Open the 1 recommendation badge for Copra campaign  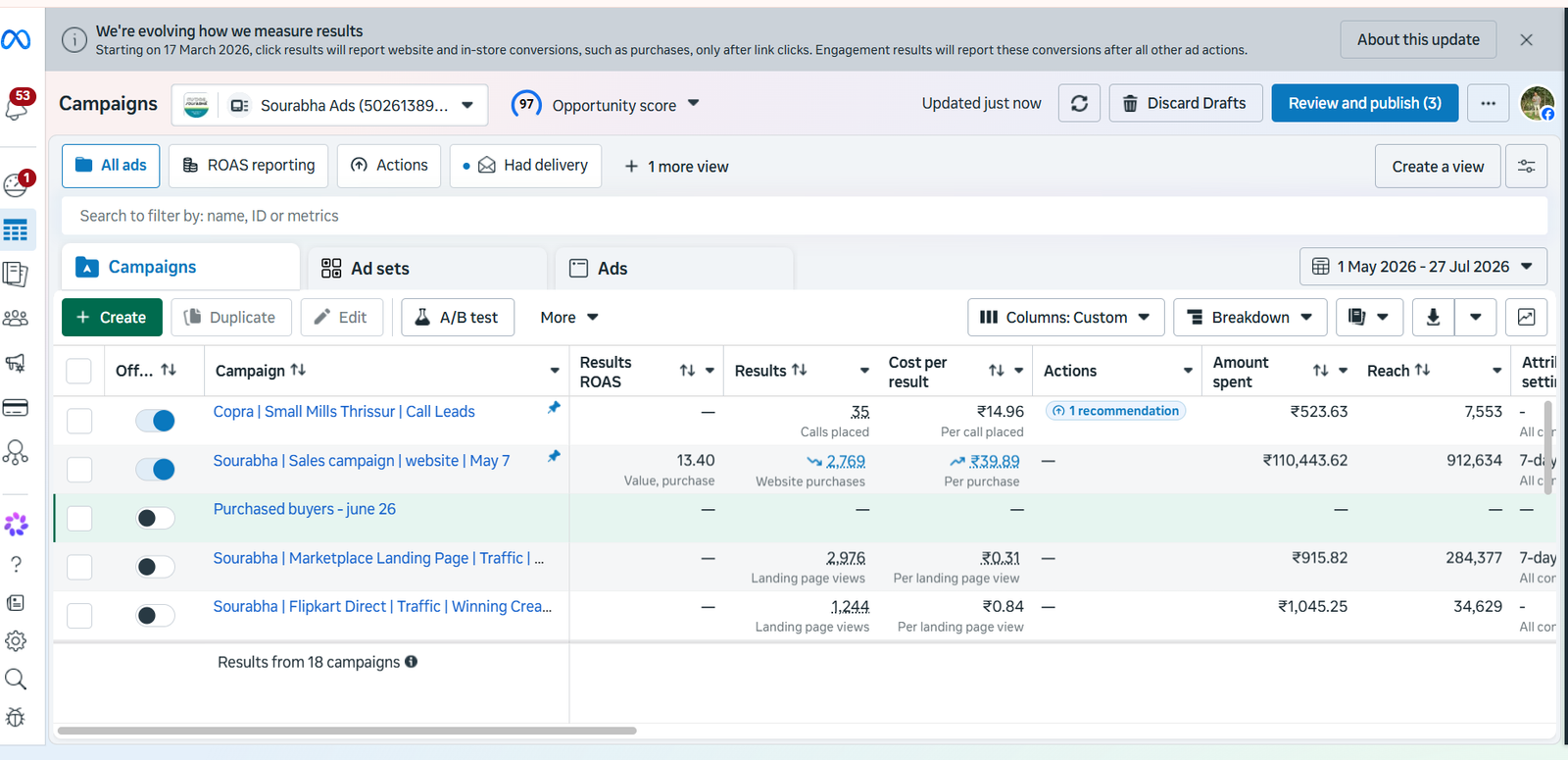1115,411
